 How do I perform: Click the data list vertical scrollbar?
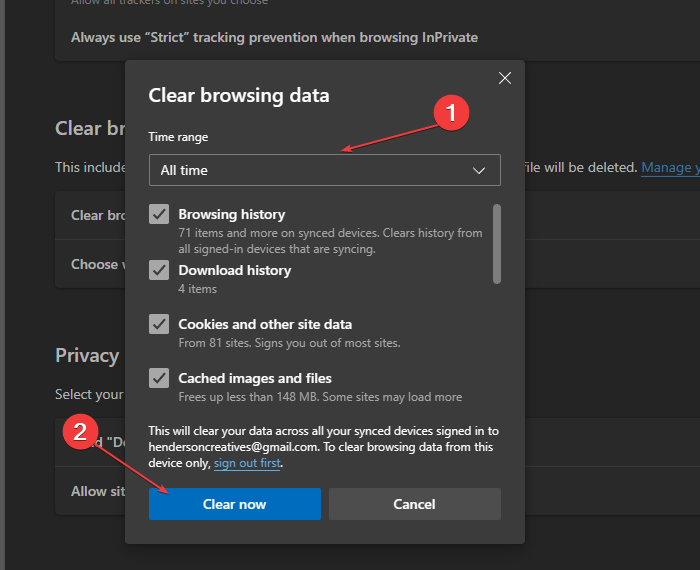coord(497,244)
